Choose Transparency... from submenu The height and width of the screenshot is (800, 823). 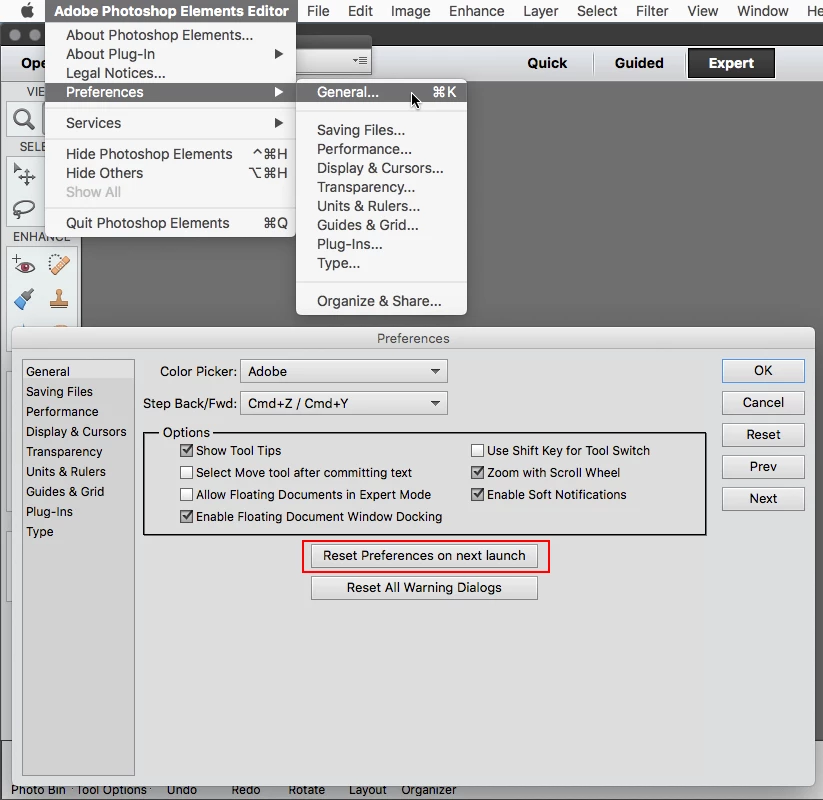click(x=381, y=187)
